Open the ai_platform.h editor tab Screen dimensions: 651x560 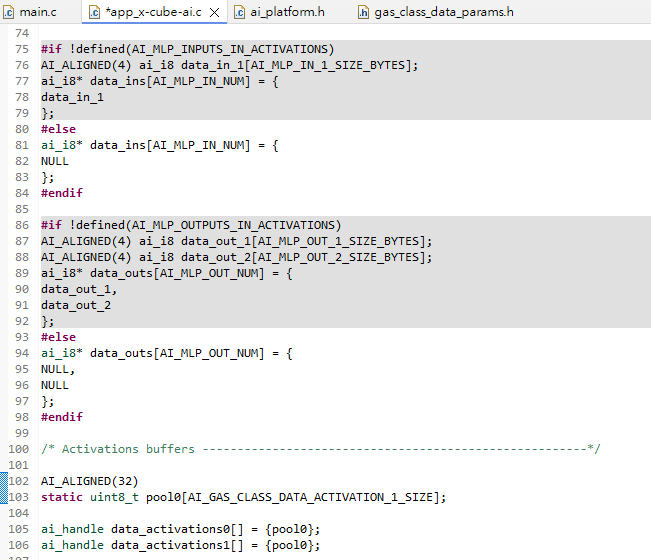pyautogui.click(x=280, y=12)
